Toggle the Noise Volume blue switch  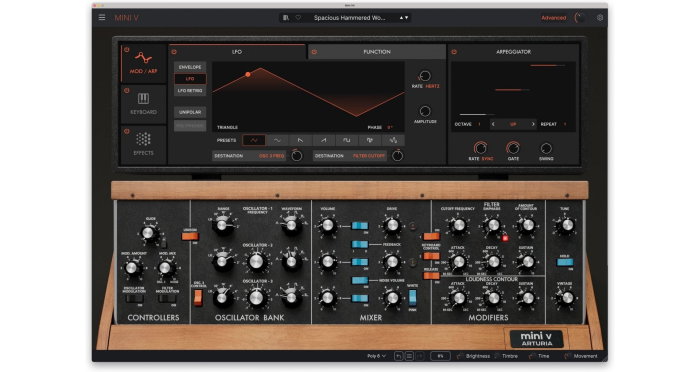[359, 280]
